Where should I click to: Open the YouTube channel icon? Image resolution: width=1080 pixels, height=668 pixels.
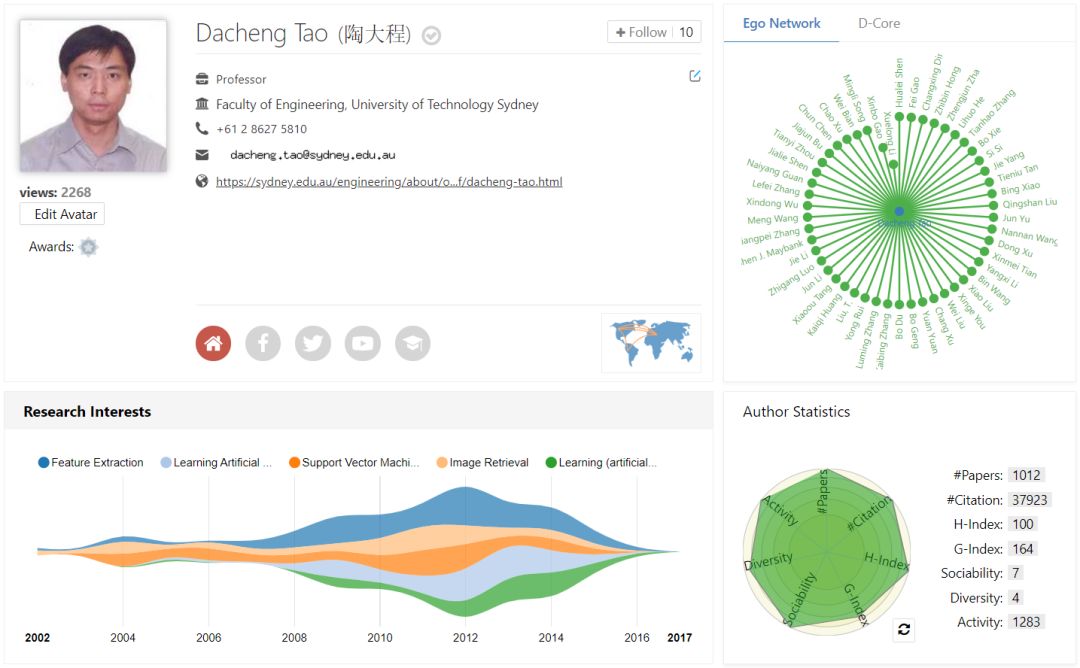click(x=363, y=344)
